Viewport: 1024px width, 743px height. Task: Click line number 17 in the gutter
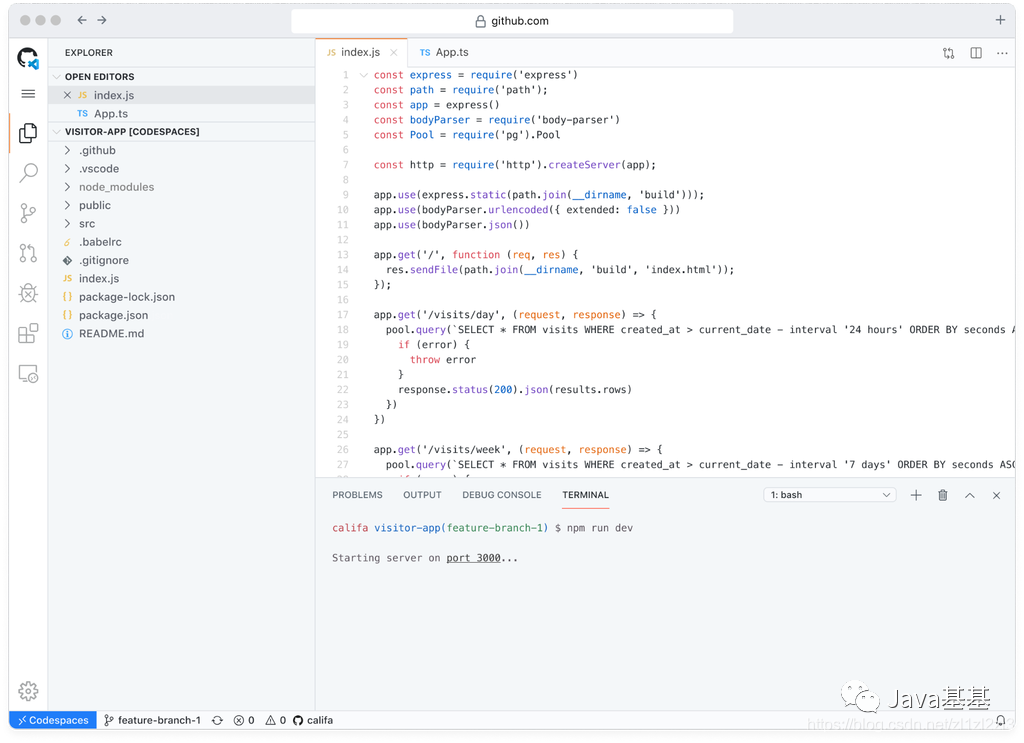[x=343, y=315]
